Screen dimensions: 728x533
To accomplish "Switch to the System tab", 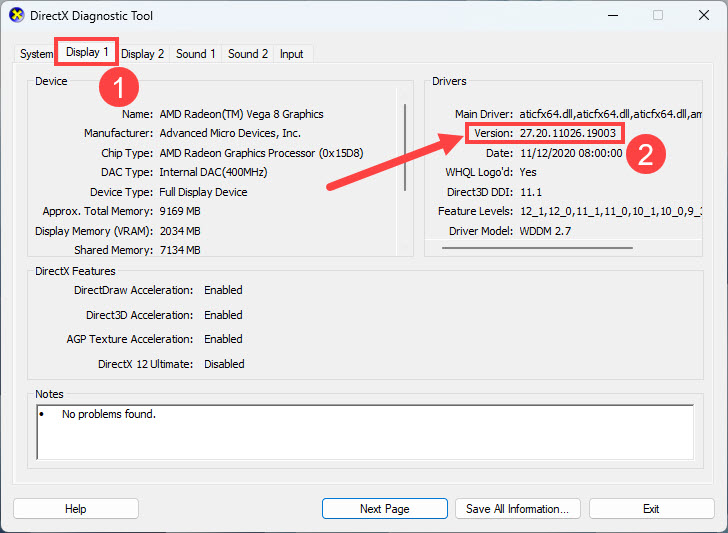I will [36, 54].
